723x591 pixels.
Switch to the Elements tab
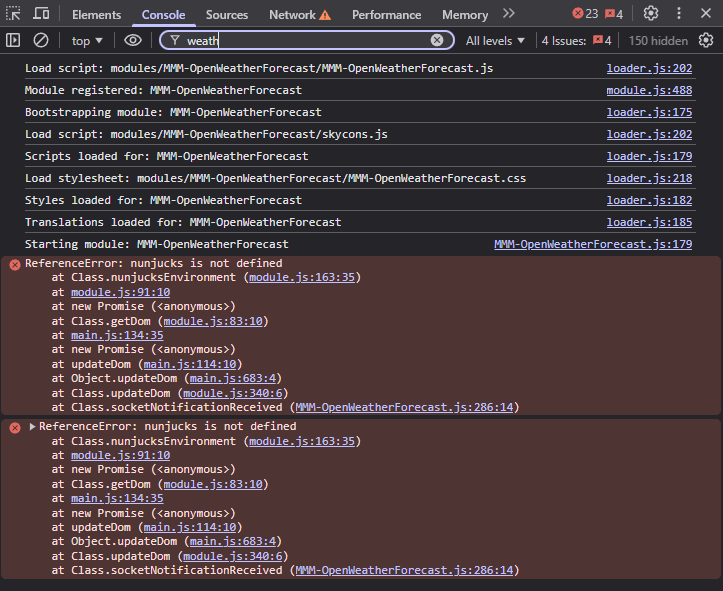(x=97, y=15)
